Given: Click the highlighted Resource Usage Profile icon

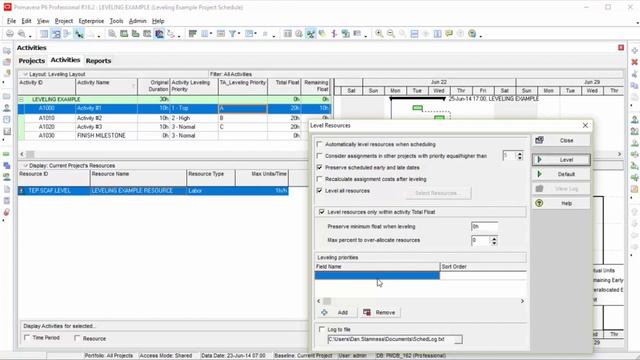Looking at the screenshot, I should [159, 34].
